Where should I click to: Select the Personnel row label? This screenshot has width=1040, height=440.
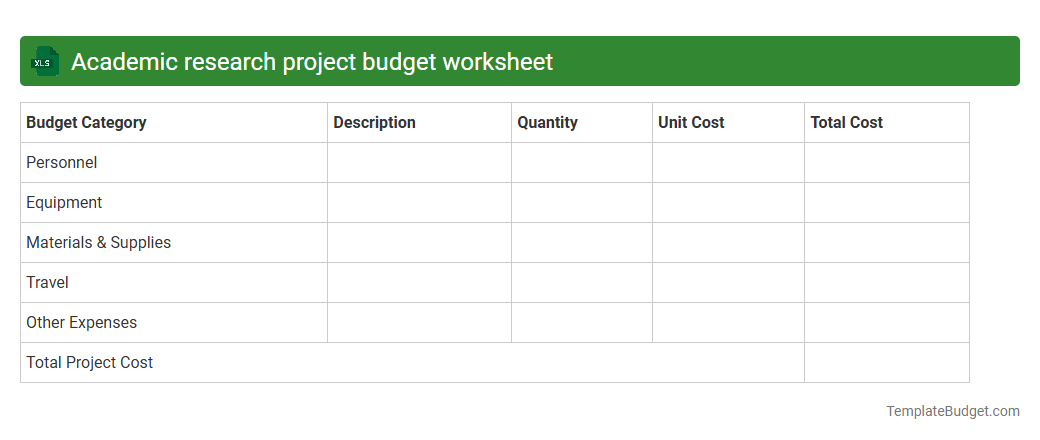(62, 163)
